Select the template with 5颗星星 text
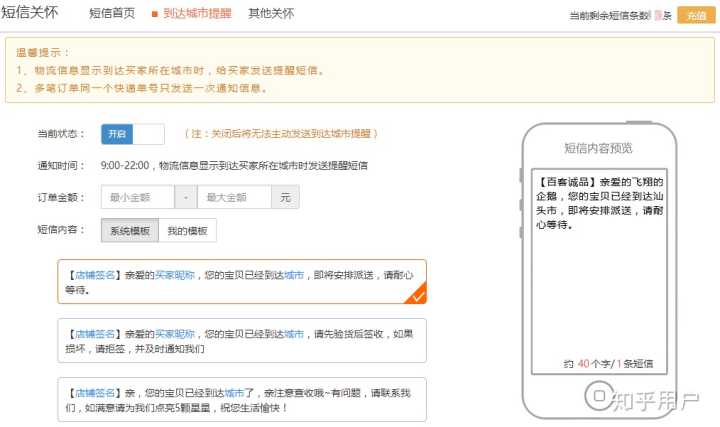720x427 pixels. (x=242, y=399)
